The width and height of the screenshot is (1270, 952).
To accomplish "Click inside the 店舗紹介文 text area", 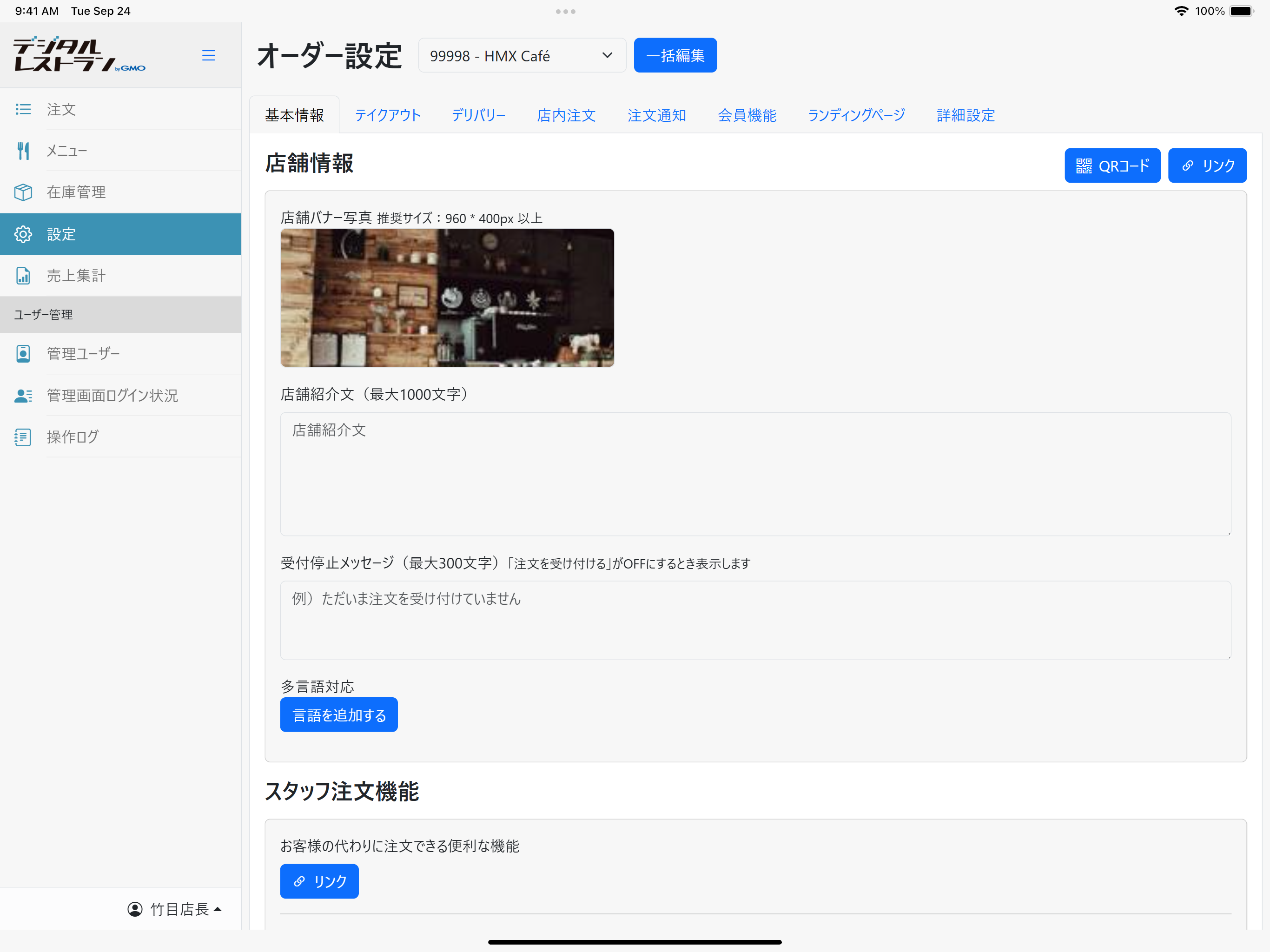I will tap(755, 474).
